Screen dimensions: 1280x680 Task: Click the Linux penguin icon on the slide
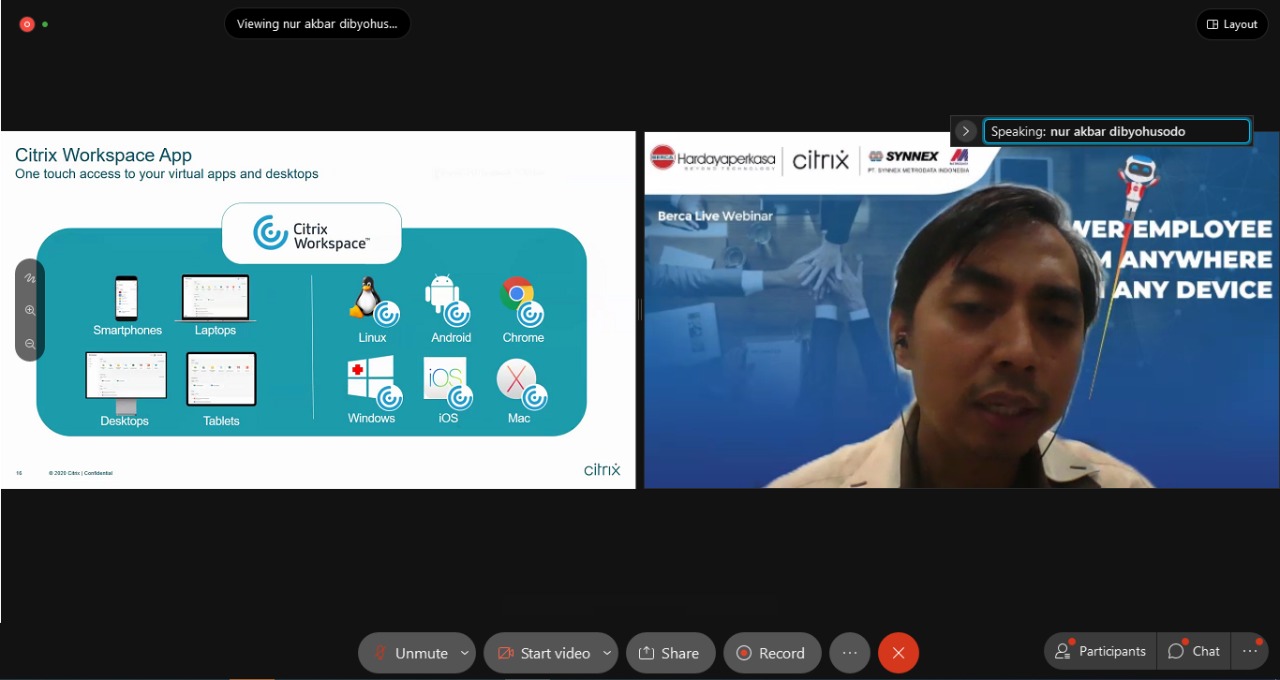[x=373, y=301]
